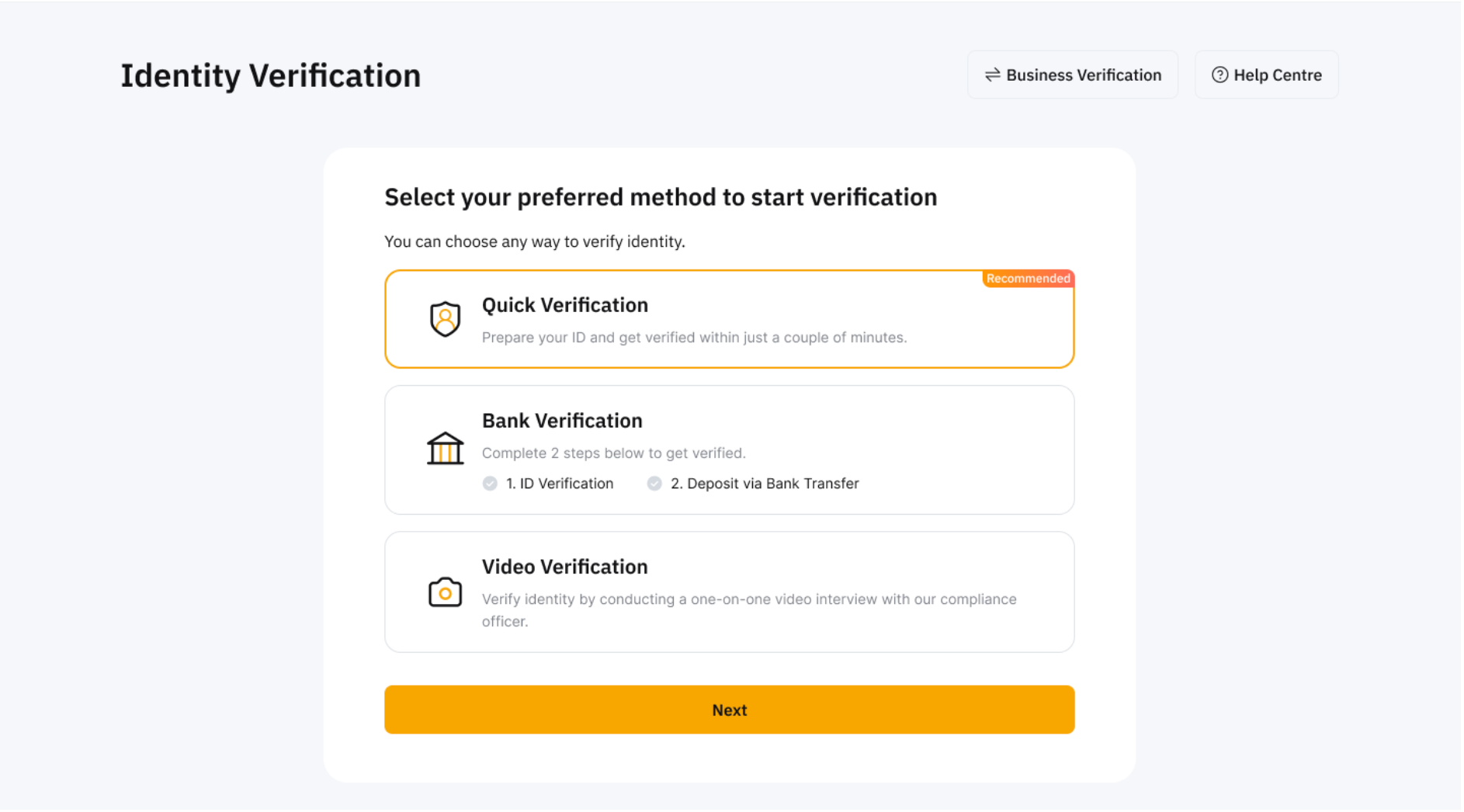Image resolution: width=1464 pixels, height=812 pixels.
Task: Click the question mark Help Centre icon
Action: 1219,75
